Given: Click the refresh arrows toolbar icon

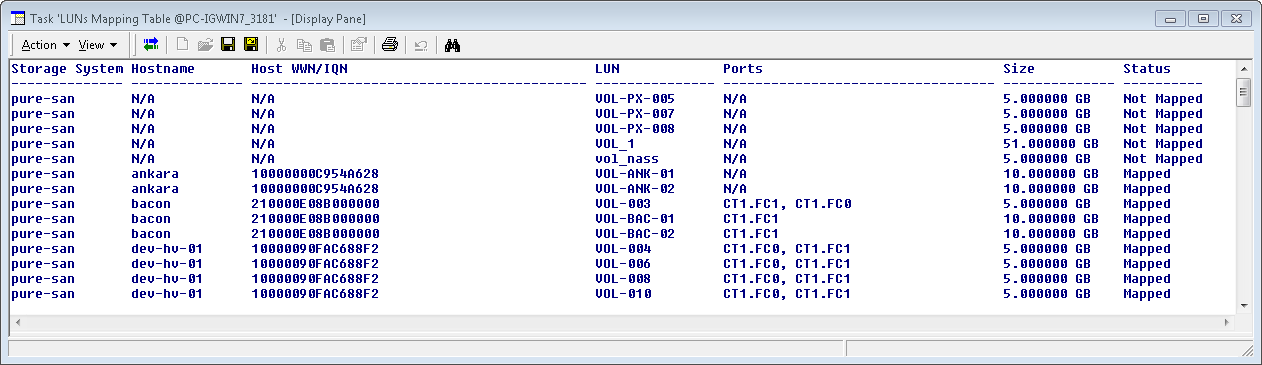Looking at the screenshot, I should pos(151,44).
